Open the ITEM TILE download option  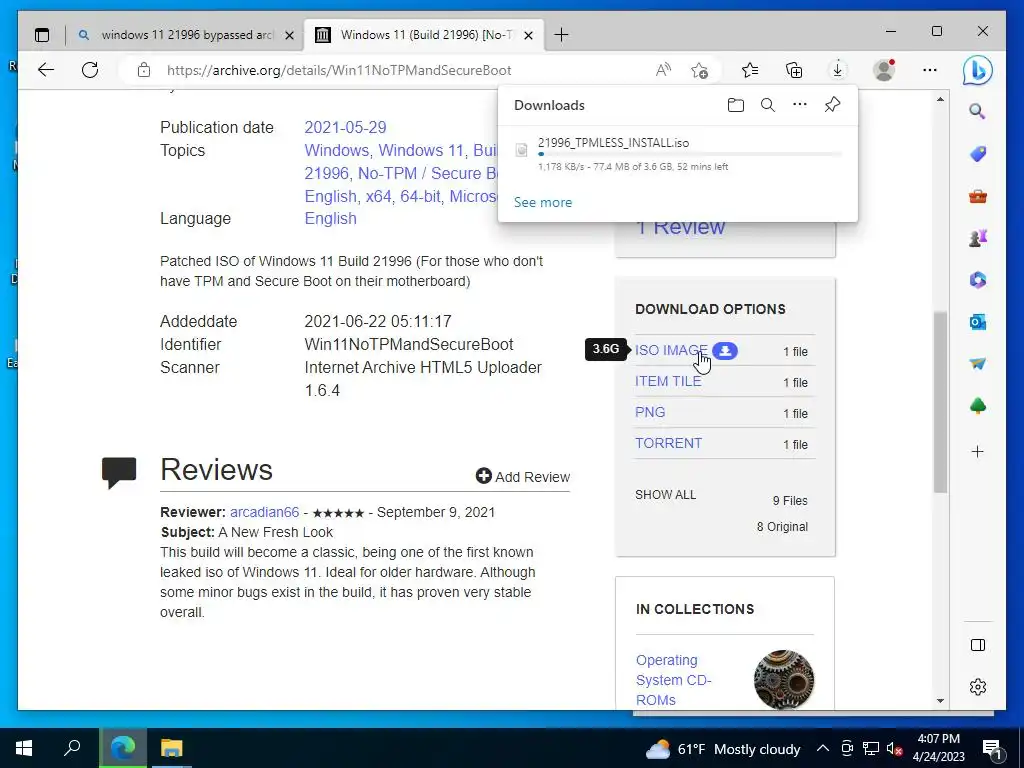tap(668, 381)
